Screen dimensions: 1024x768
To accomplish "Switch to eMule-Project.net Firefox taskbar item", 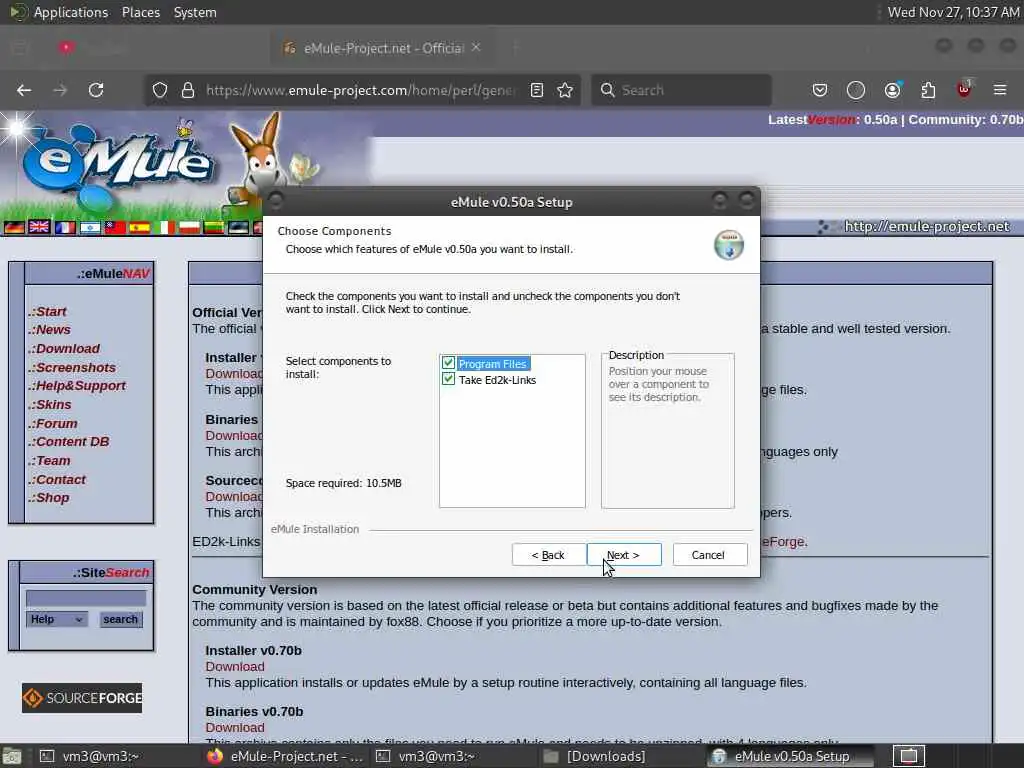I will 285,756.
